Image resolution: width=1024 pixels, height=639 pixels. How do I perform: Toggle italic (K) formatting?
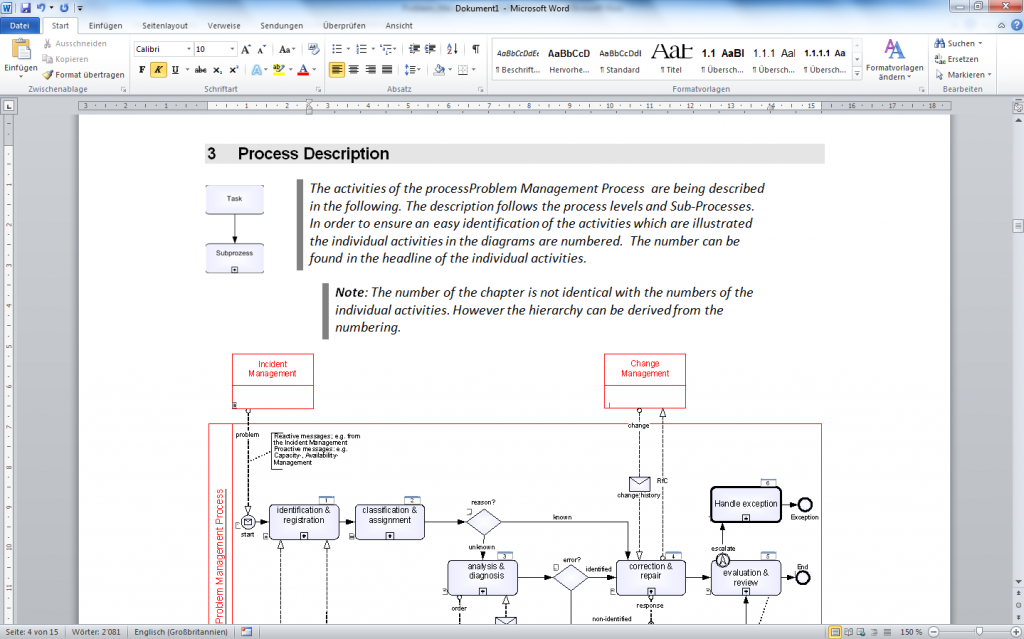[158, 69]
